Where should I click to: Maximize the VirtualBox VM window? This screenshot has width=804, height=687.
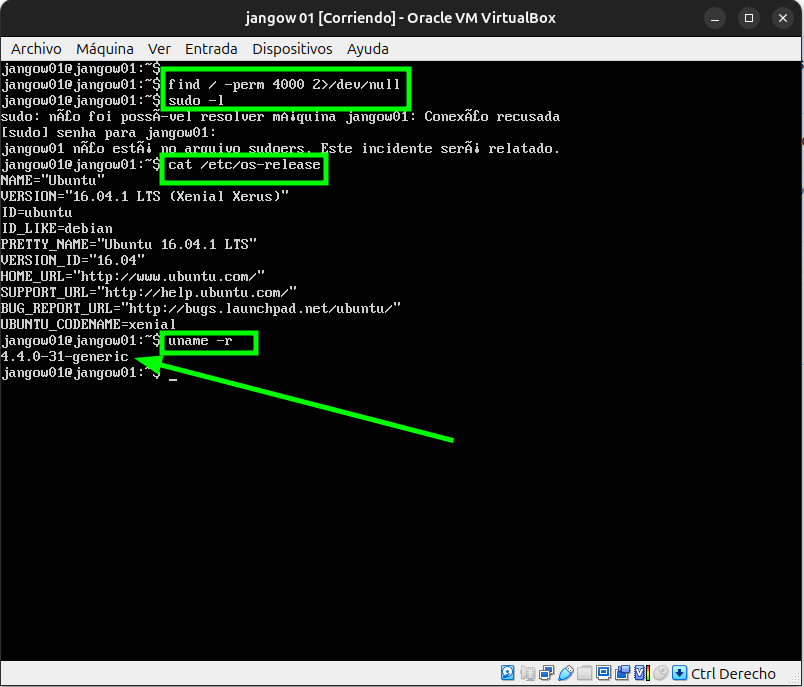click(750, 17)
